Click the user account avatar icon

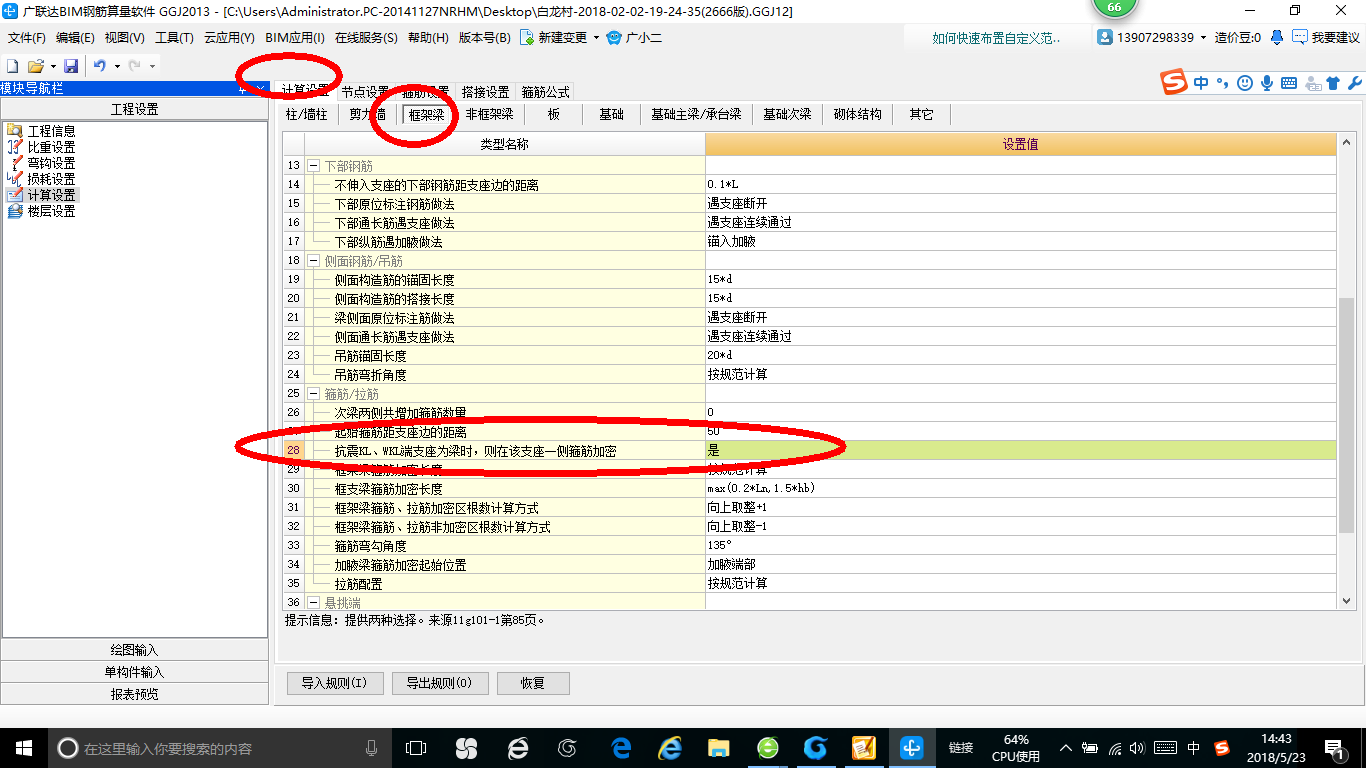coord(1105,37)
